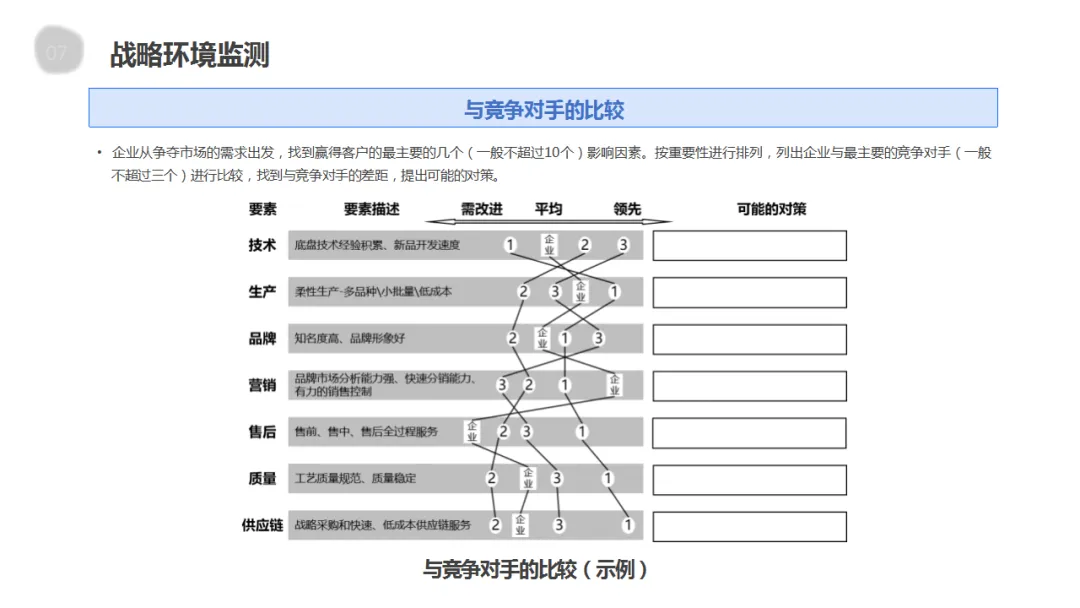Click competitor circle 1 in 生产 row
This screenshot has width=1080, height=608.
[x=614, y=292]
